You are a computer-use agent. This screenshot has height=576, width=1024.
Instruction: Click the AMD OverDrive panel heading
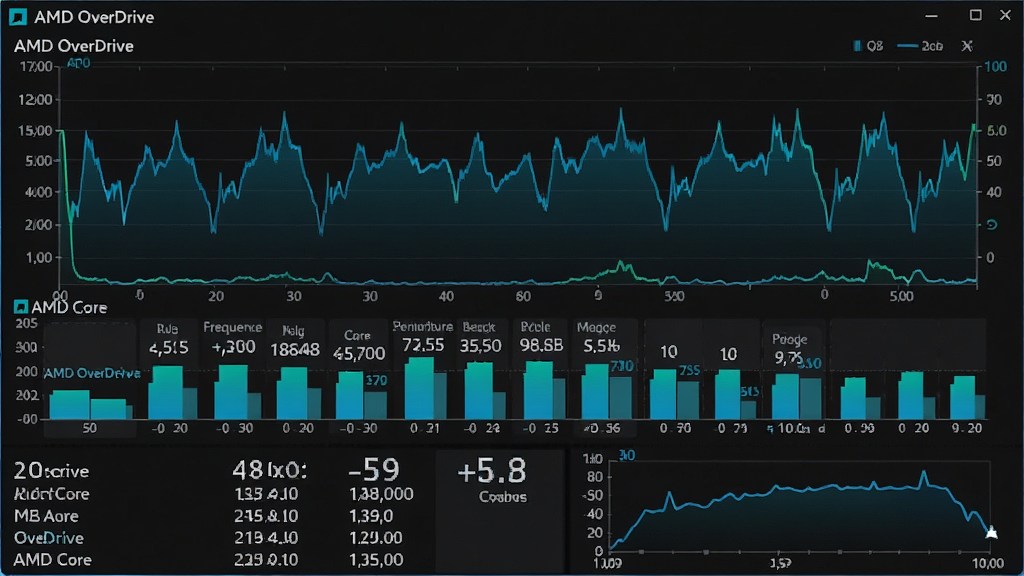click(74, 46)
